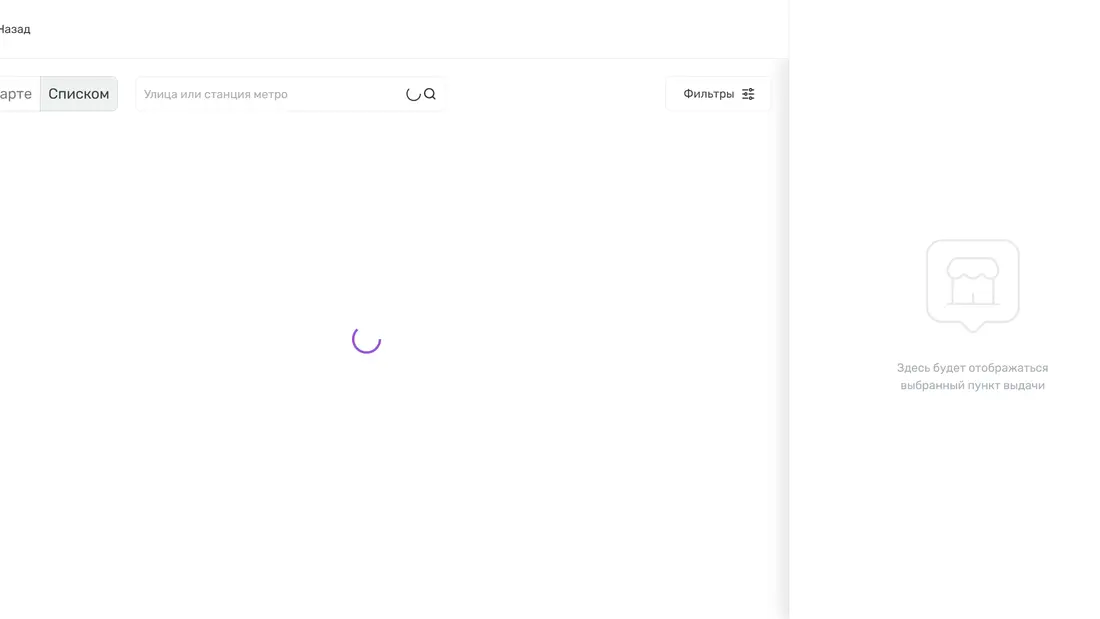Click the pointer tip below store icon
This screenshot has height=619, width=1100.
(972, 327)
